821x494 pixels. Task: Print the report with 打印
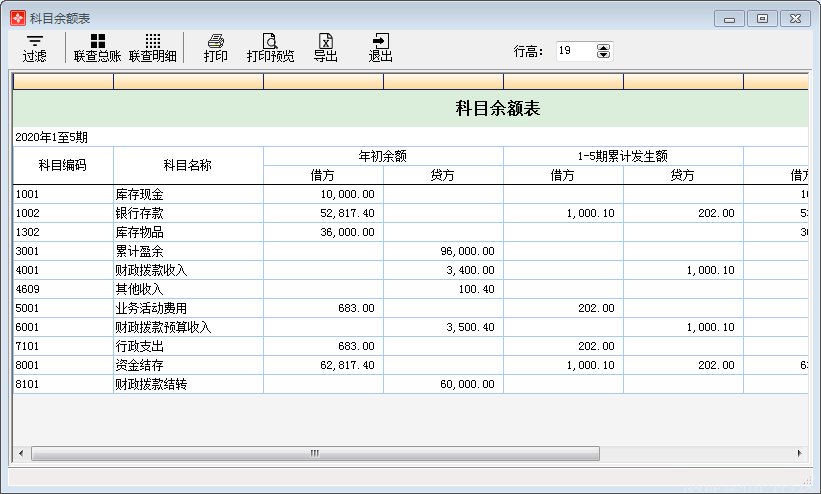(x=215, y=48)
